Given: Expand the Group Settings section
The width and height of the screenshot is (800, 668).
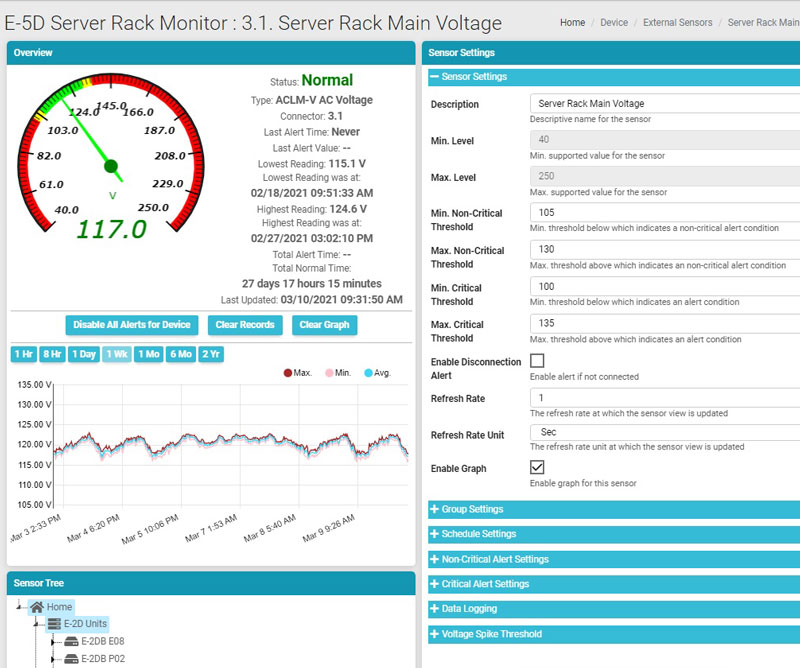Looking at the screenshot, I should pos(614,509).
